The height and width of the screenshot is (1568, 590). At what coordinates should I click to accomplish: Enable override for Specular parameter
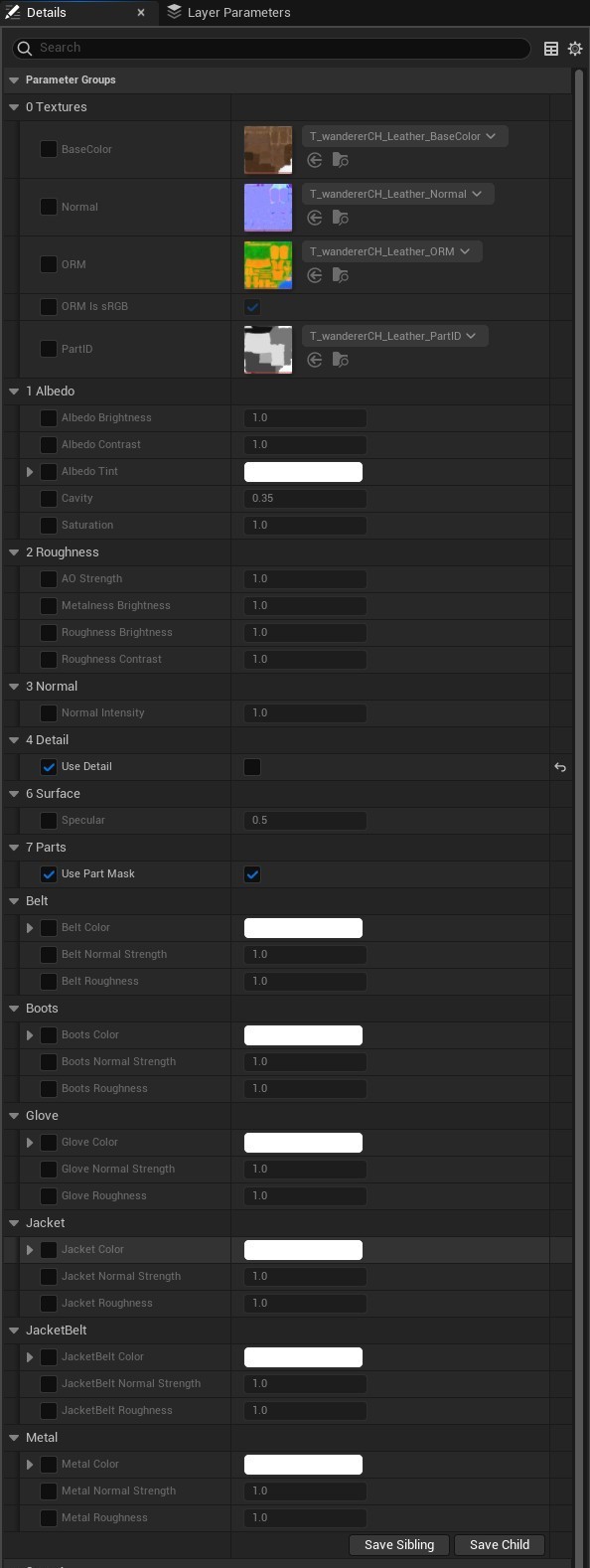(x=48, y=821)
